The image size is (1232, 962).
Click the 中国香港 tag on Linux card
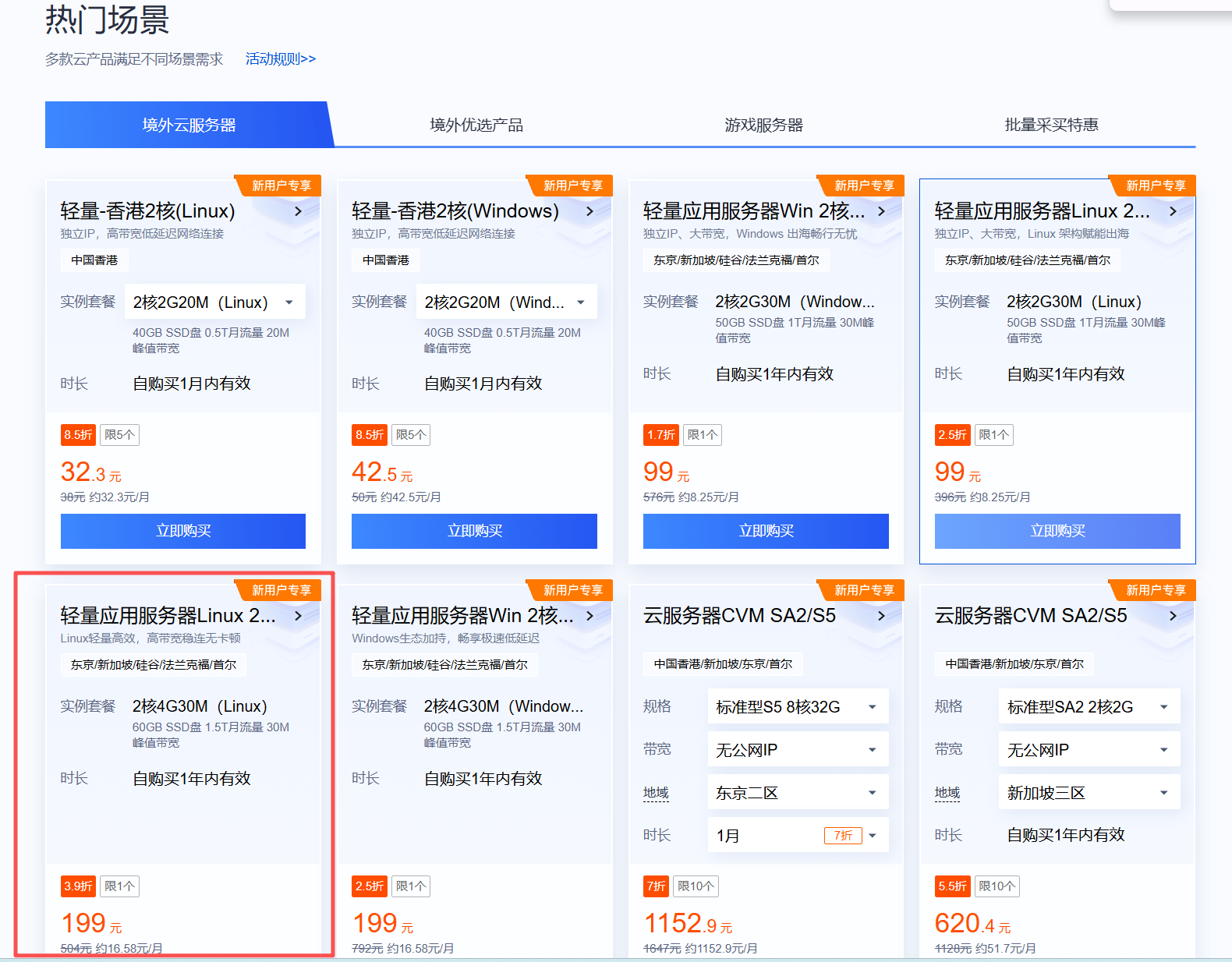point(94,260)
